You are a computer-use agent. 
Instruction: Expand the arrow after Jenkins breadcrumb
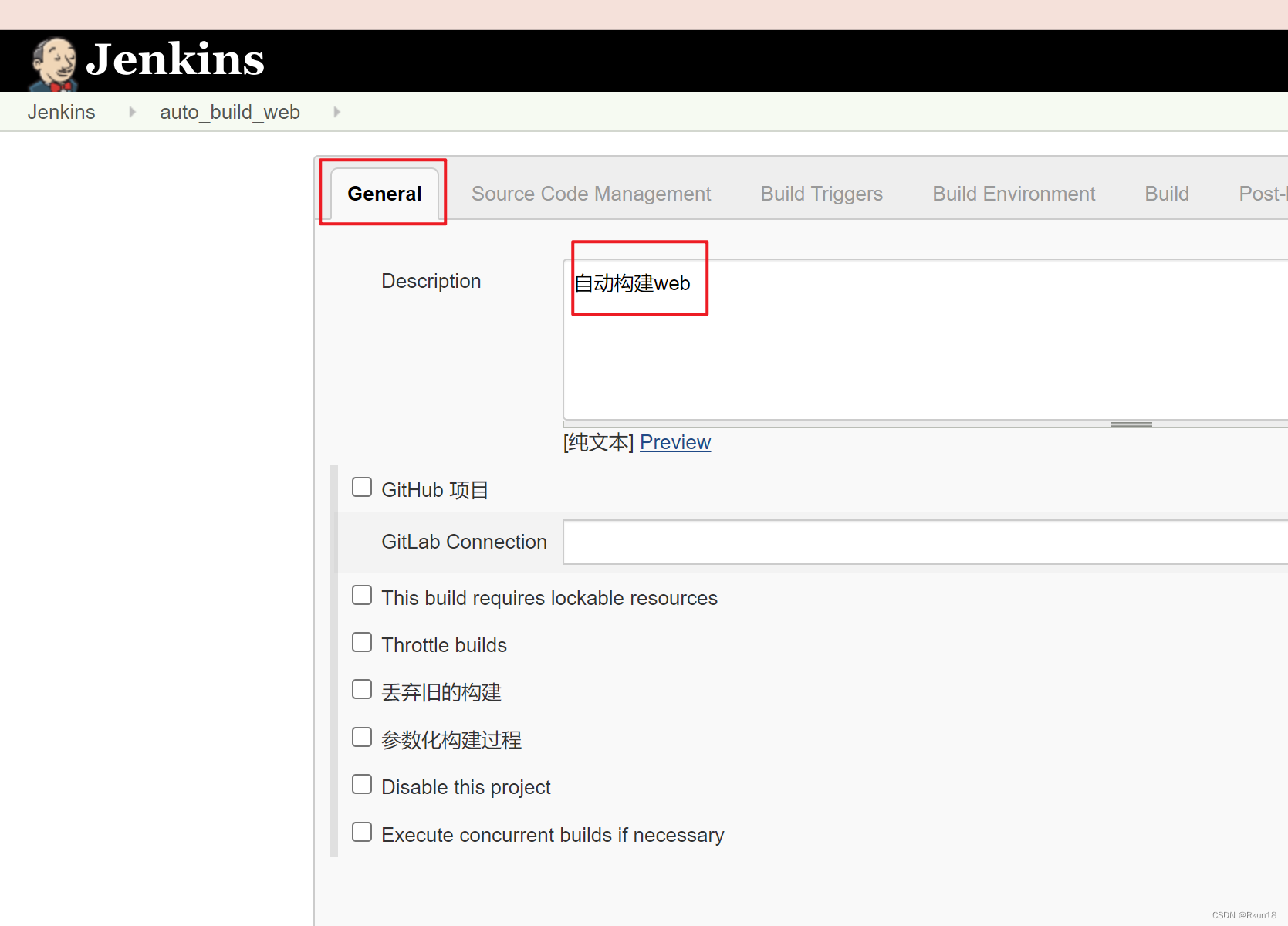click(132, 112)
